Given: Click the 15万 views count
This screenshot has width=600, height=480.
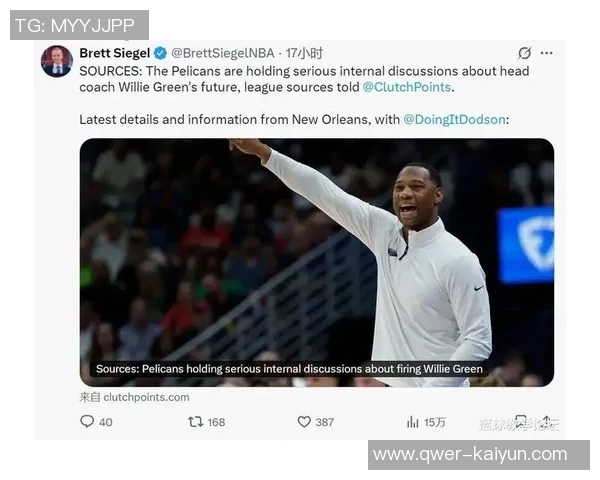Looking at the screenshot, I should click(x=435, y=422).
